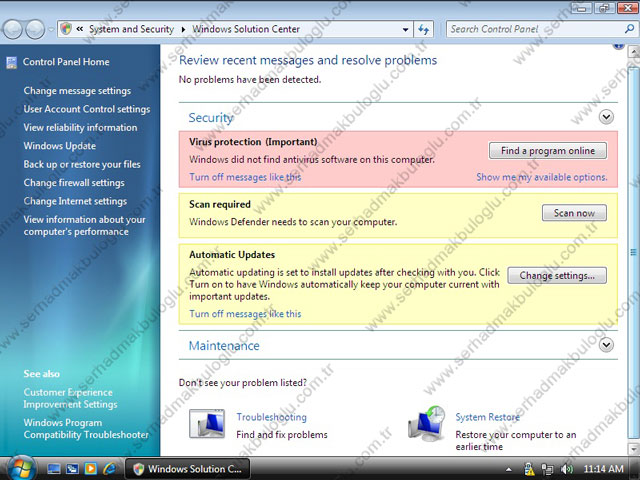
Task: Click the scrollbar down arrow
Action: [x=634, y=449]
